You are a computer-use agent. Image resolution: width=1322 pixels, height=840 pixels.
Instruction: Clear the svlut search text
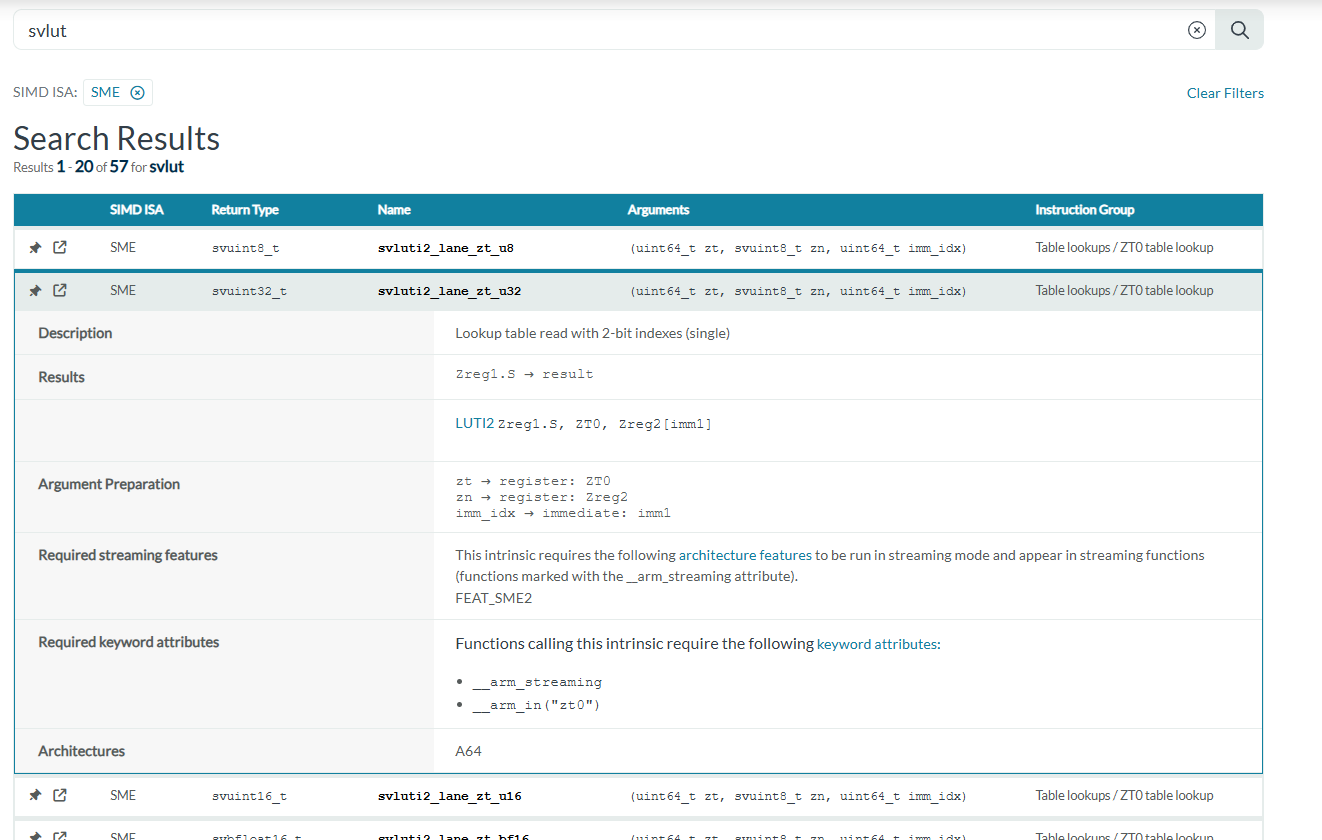pos(1196,30)
